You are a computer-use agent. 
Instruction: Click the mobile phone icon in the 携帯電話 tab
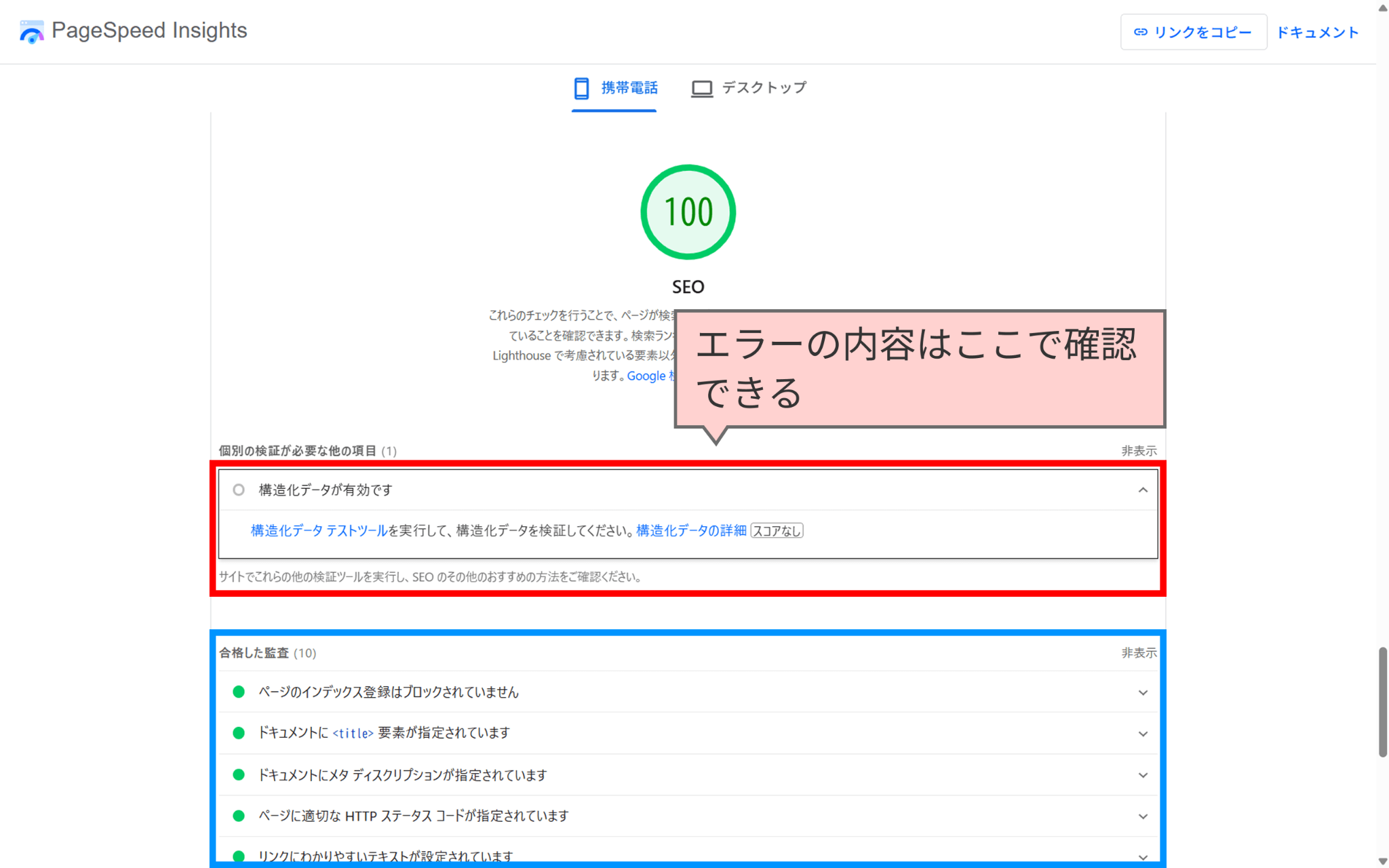pyautogui.click(x=581, y=88)
